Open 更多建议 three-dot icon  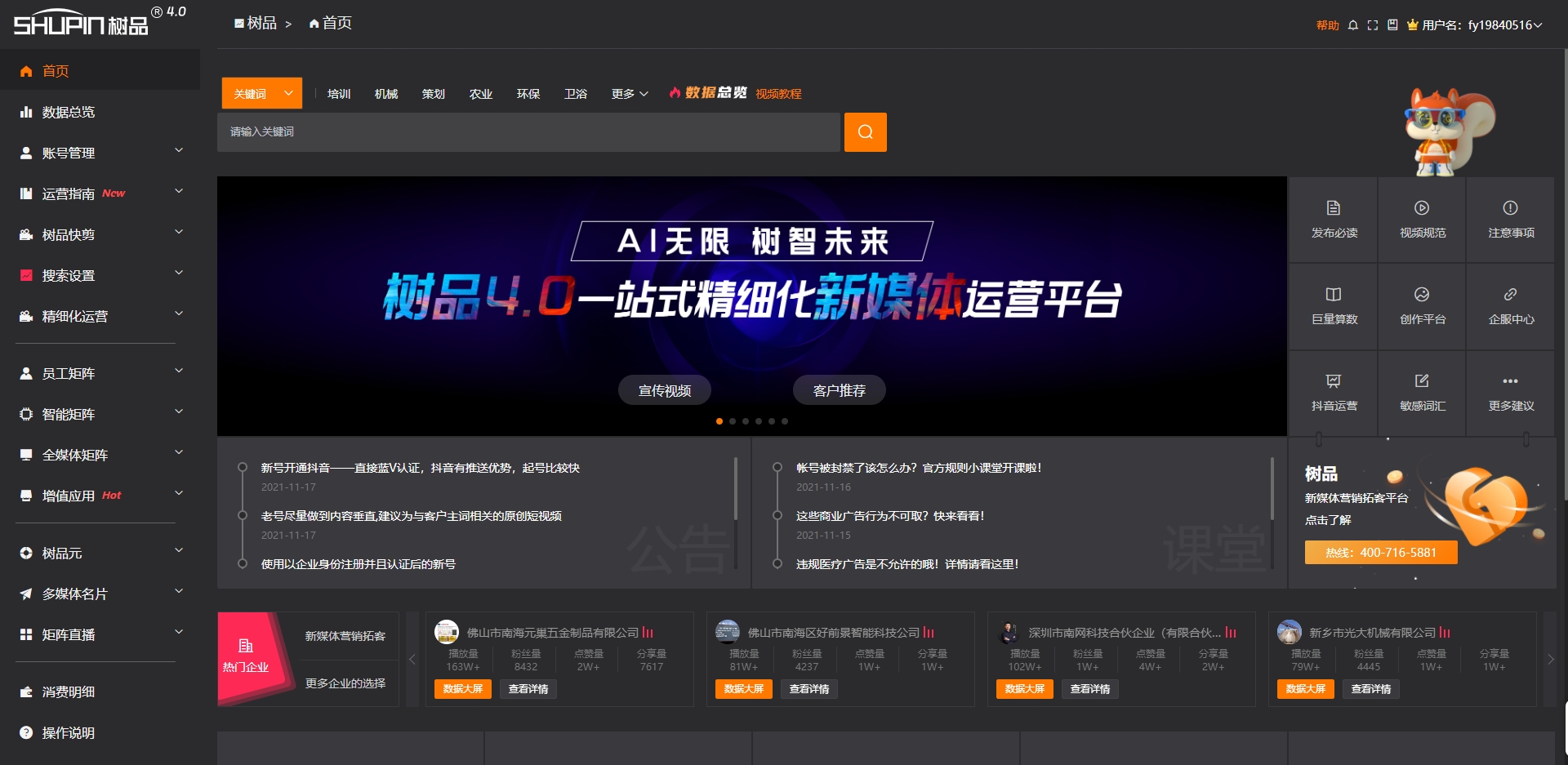coord(1511,381)
